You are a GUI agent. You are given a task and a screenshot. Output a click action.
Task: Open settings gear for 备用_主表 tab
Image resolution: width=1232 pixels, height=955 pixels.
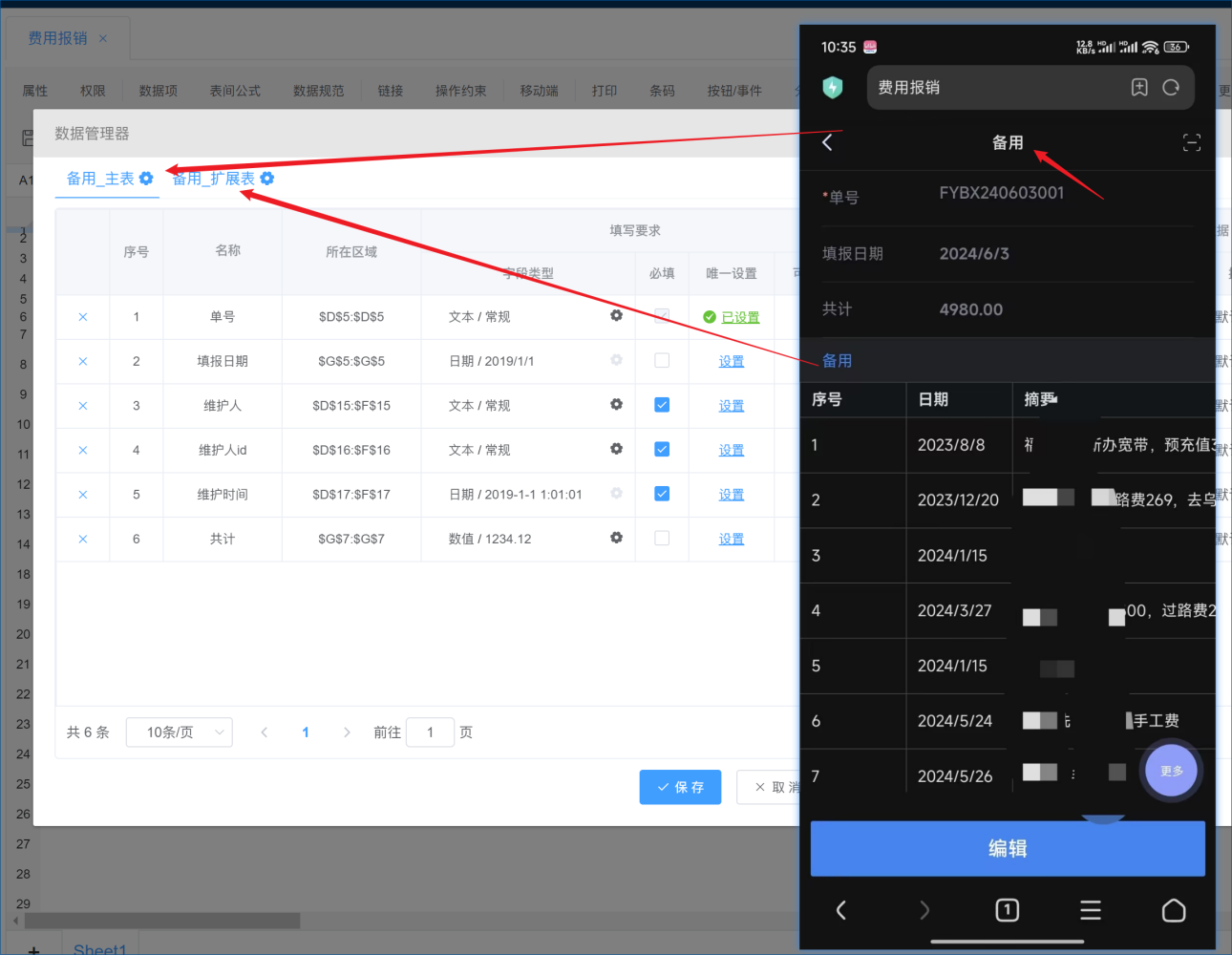click(146, 179)
